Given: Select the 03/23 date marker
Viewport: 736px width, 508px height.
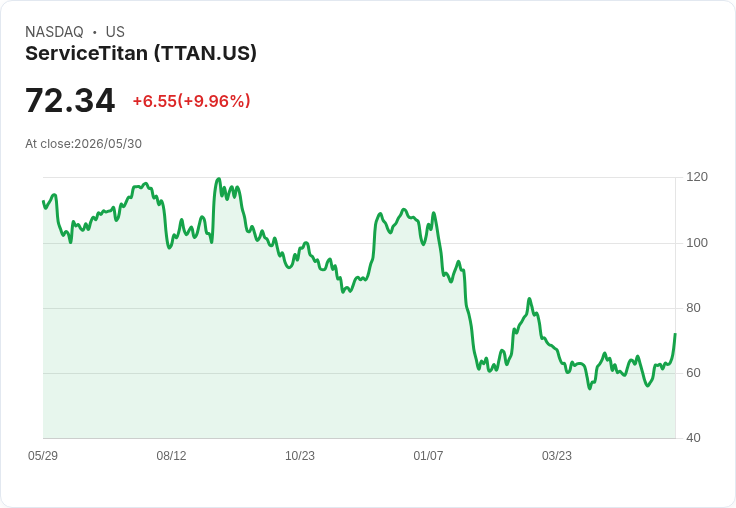Looking at the screenshot, I should click(557, 455).
